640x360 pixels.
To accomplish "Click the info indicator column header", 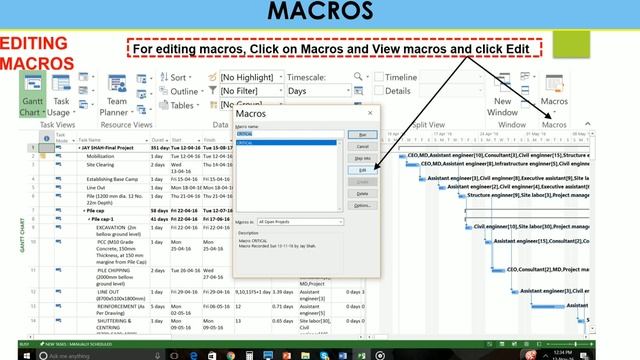I will click(x=47, y=138).
